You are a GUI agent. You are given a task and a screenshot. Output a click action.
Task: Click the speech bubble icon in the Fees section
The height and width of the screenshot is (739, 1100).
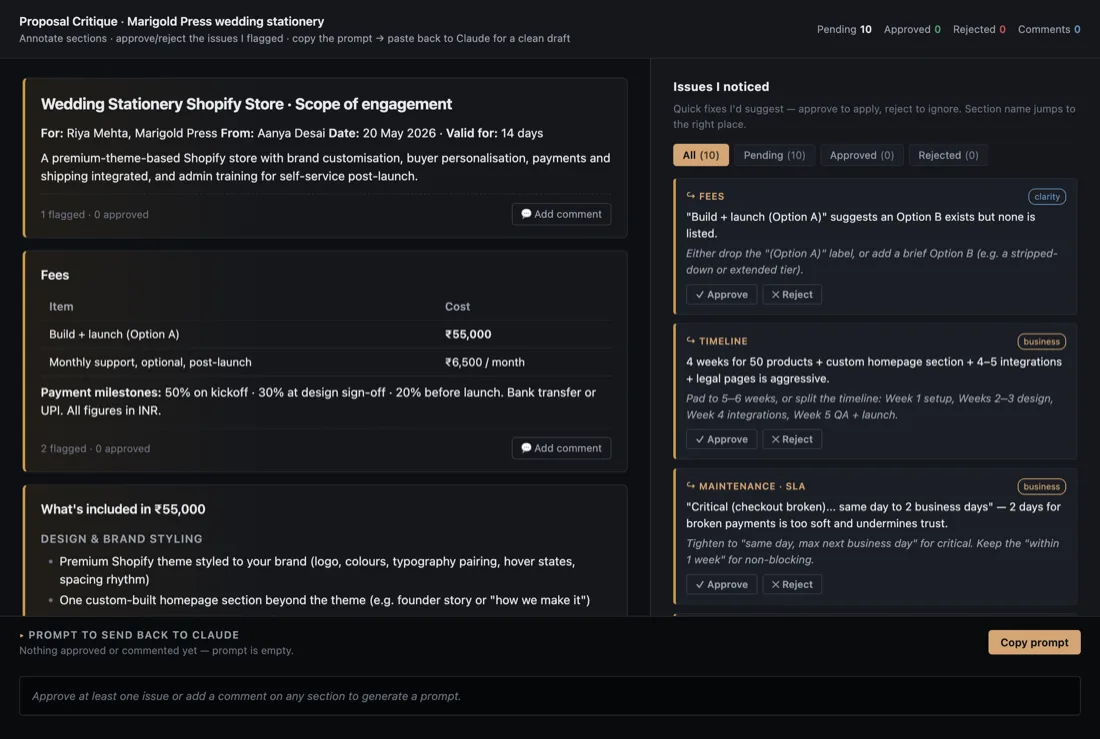[525, 448]
